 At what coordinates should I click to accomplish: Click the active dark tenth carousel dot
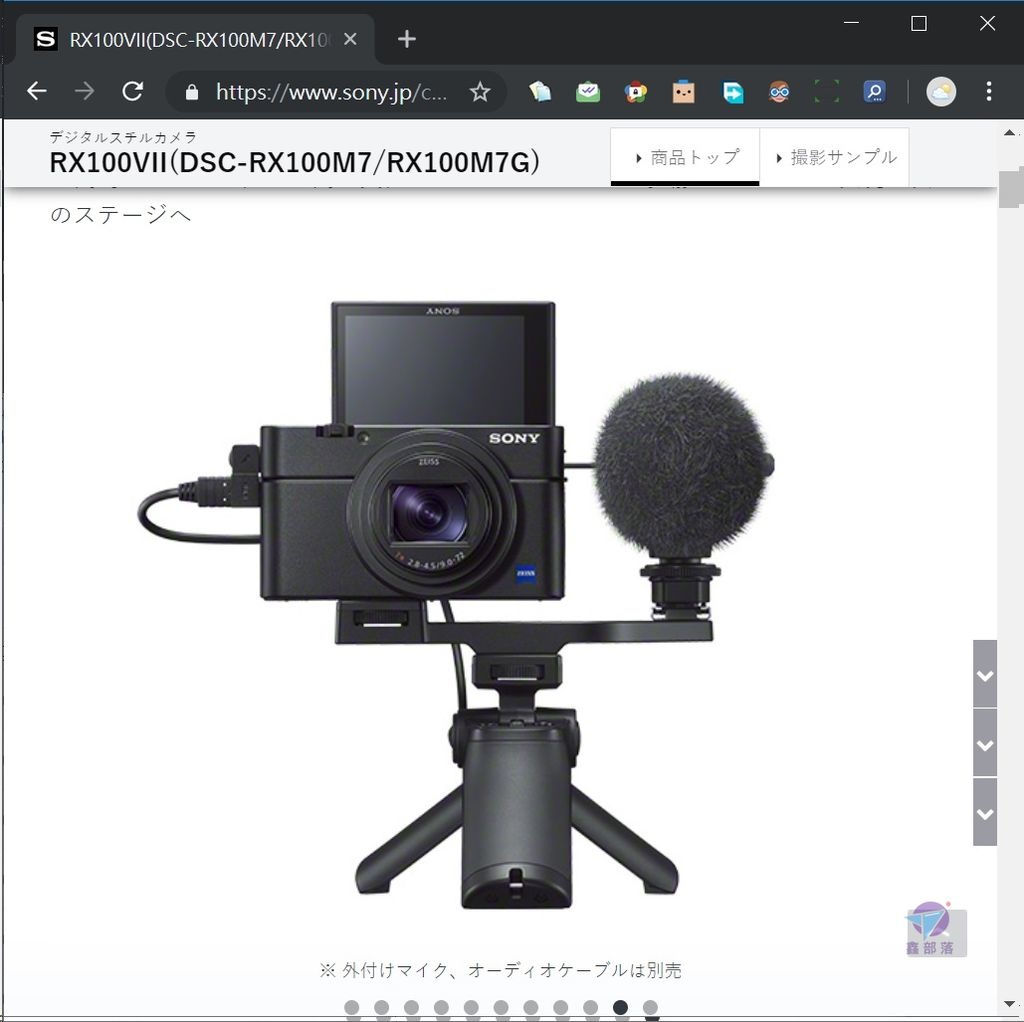pos(620,1008)
